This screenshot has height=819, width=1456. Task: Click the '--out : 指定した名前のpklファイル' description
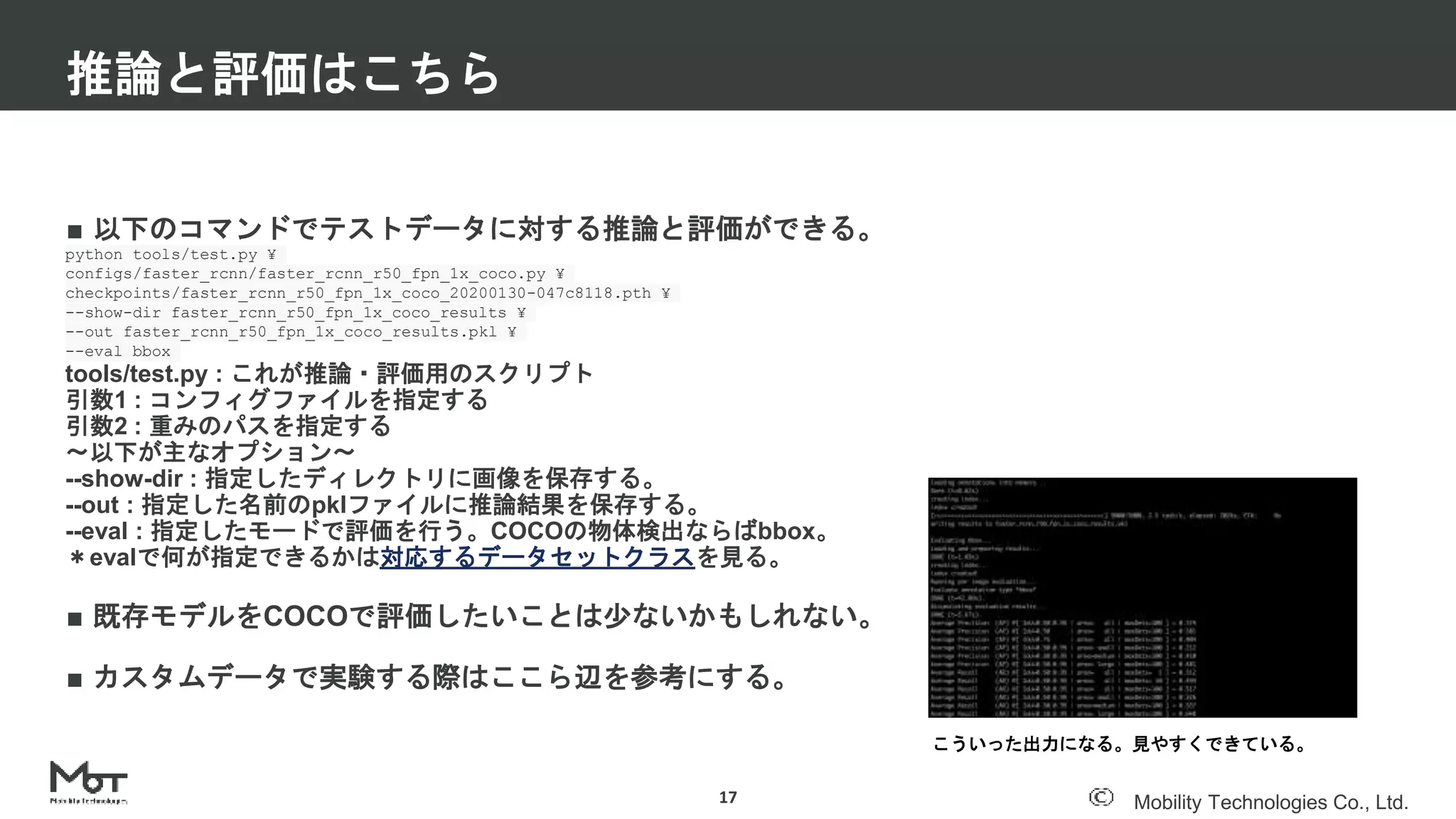pyautogui.click(x=384, y=505)
